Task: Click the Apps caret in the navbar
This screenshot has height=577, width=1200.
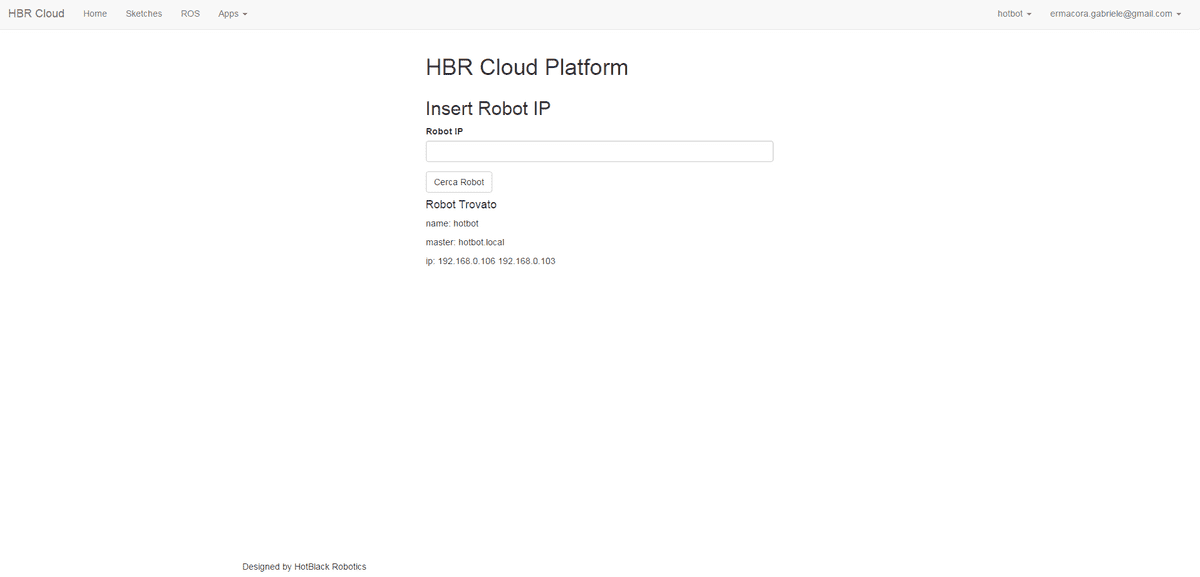Action: [246, 13]
